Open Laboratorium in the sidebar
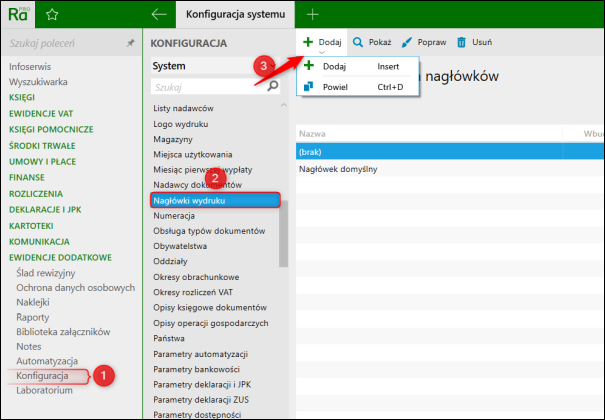This screenshot has width=605, height=420. [44, 390]
